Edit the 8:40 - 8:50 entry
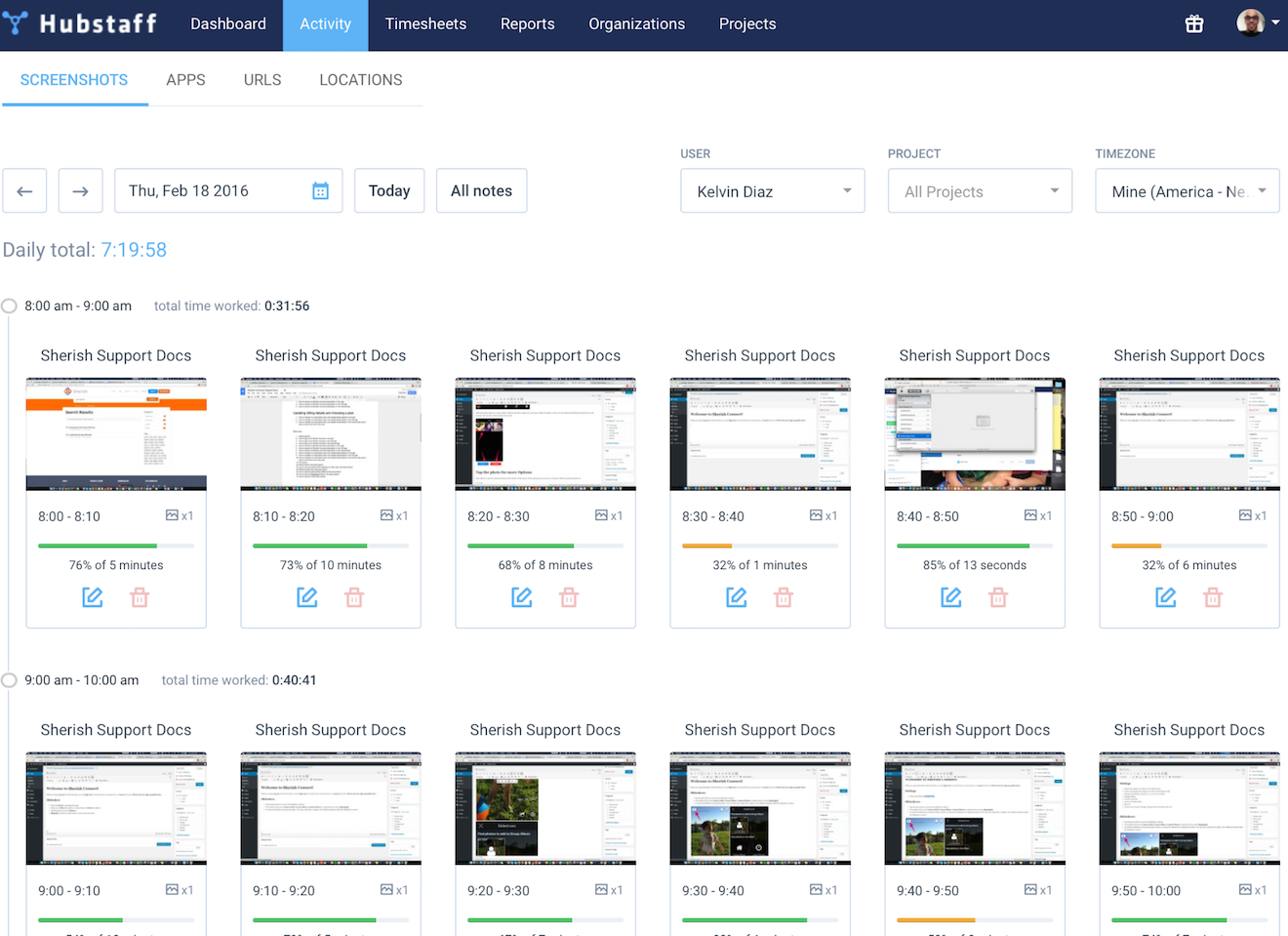 [951, 597]
